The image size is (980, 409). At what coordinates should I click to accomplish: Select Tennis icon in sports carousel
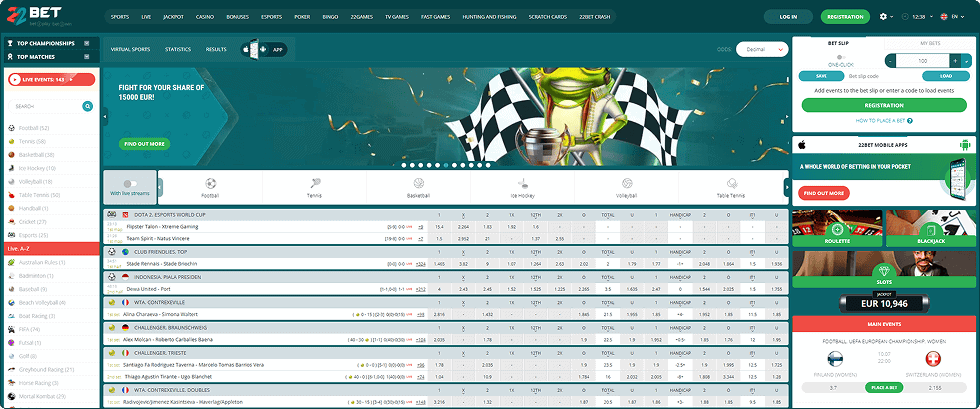314,183
